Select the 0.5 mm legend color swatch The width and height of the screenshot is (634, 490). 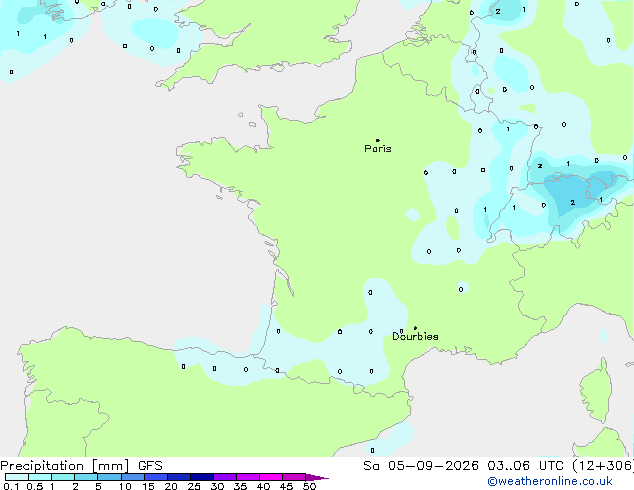[40, 477]
